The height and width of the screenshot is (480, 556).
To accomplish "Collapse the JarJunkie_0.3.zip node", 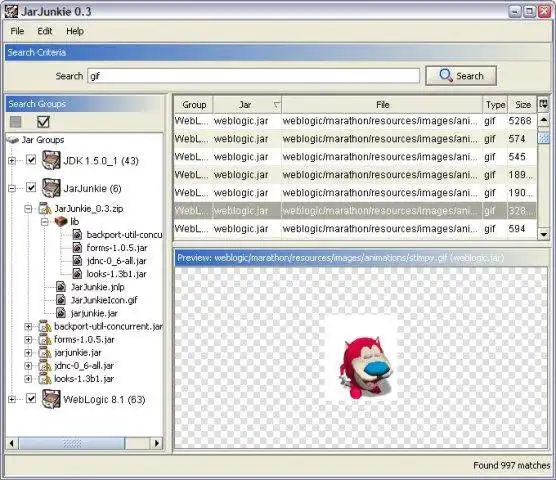I will [28, 209].
